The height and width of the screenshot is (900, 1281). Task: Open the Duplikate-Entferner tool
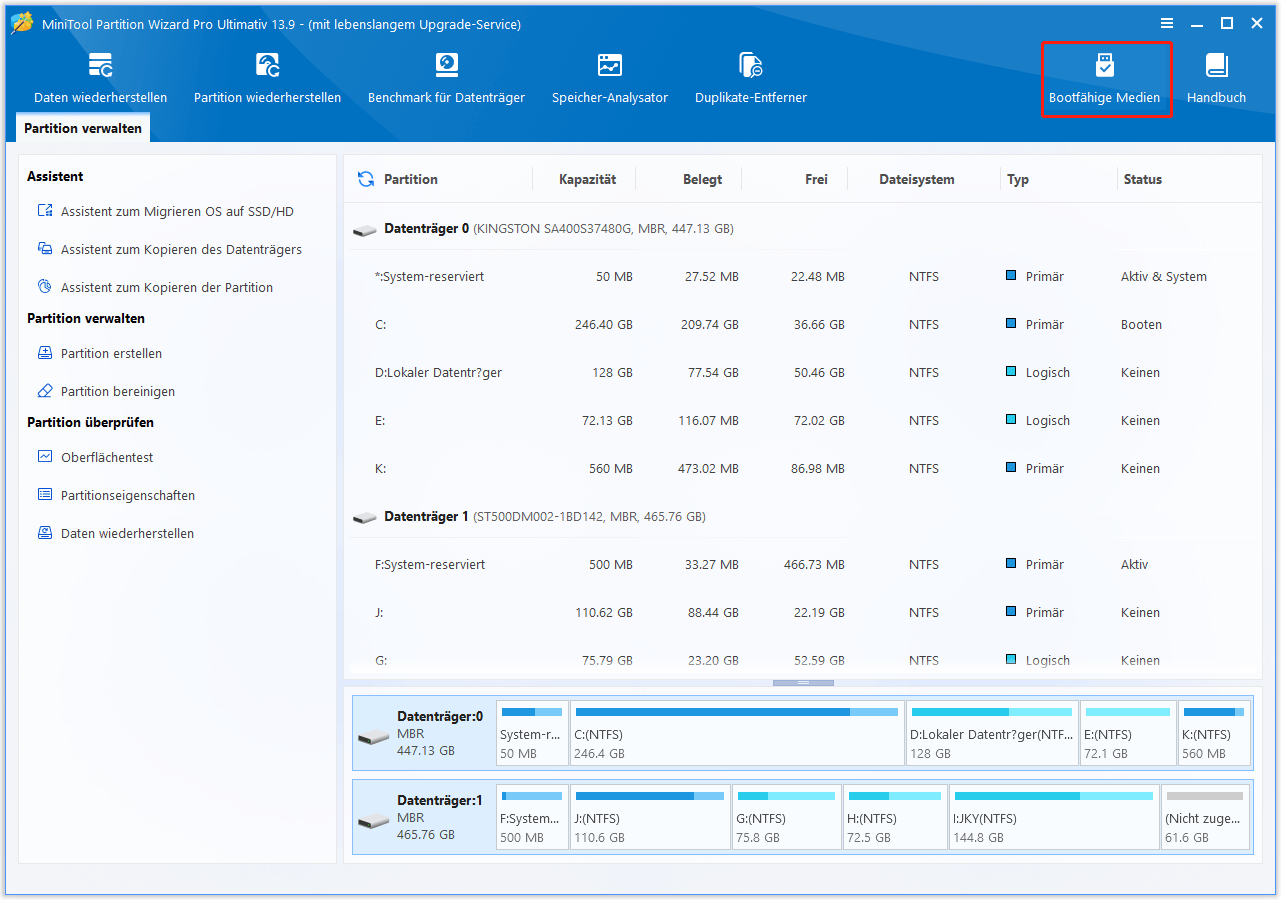point(751,79)
